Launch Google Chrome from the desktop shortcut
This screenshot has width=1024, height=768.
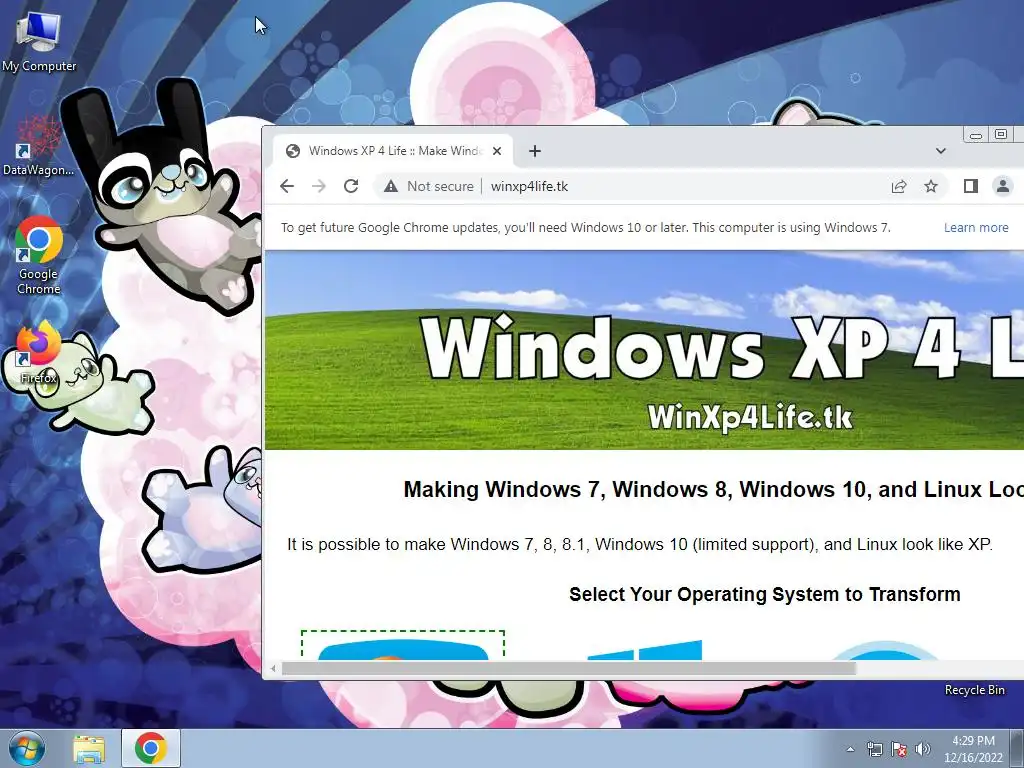click(x=39, y=255)
